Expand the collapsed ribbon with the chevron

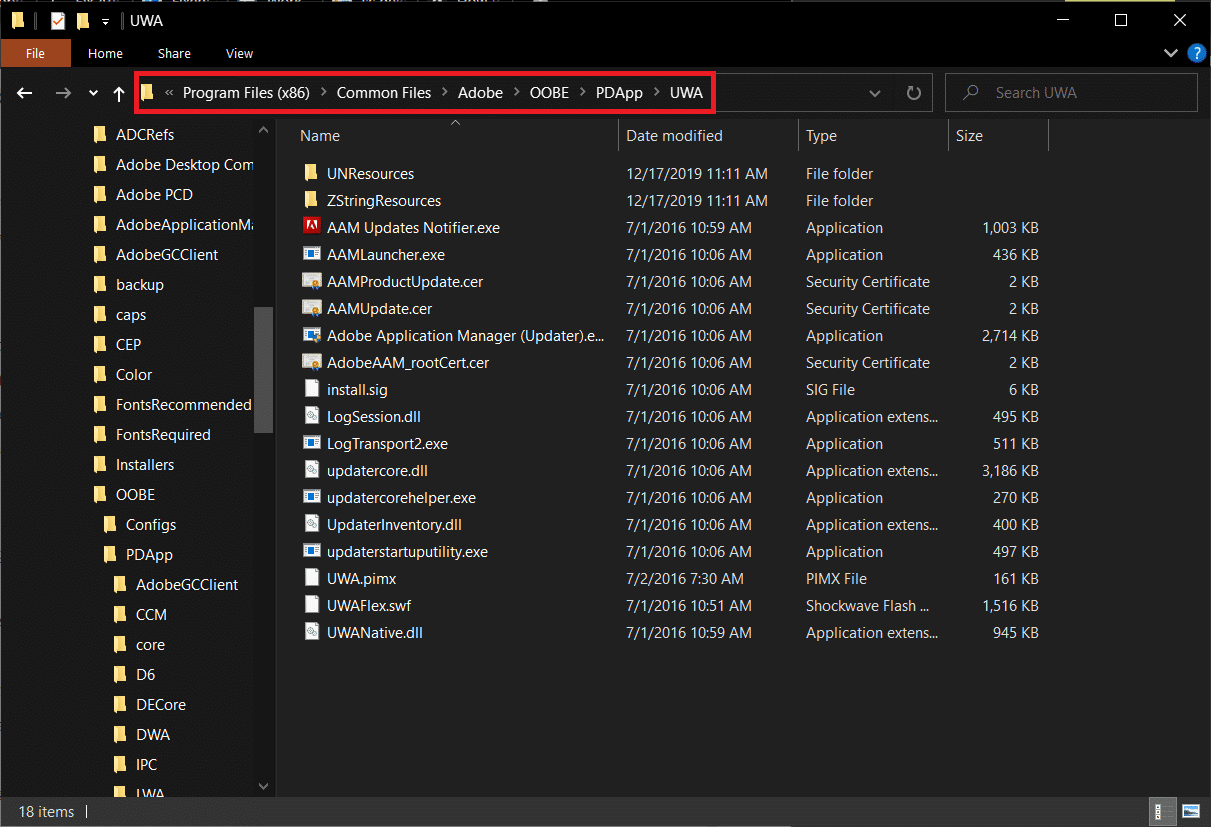1170,53
